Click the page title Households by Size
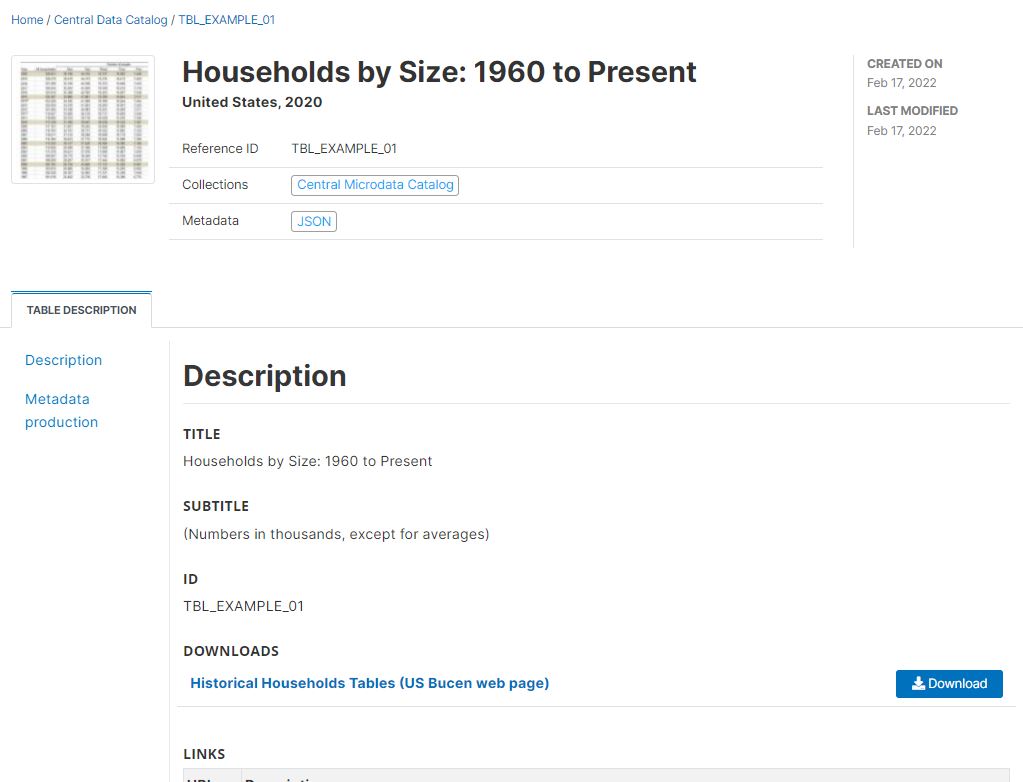The image size is (1023, 782). [439, 72]
